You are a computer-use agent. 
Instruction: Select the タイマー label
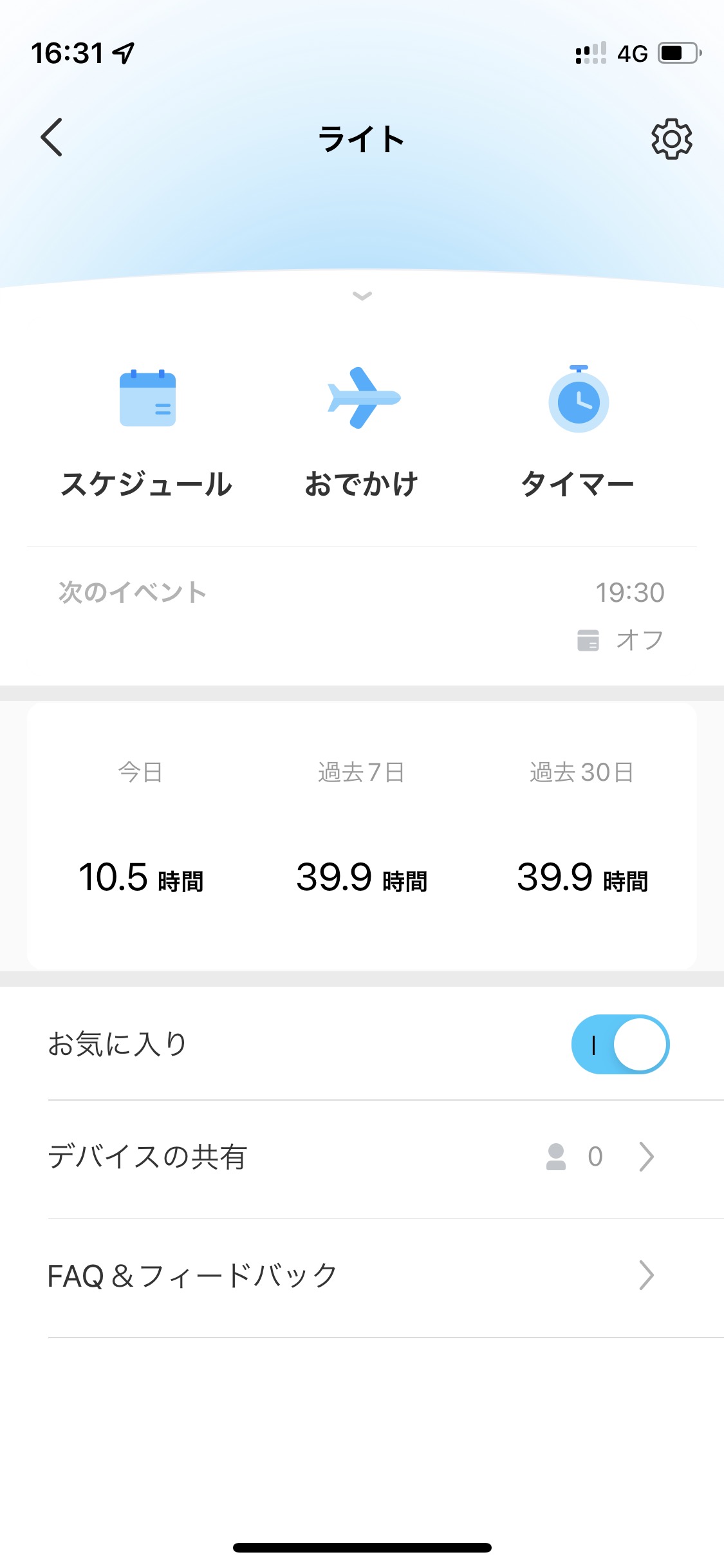(x=577, y=484)
